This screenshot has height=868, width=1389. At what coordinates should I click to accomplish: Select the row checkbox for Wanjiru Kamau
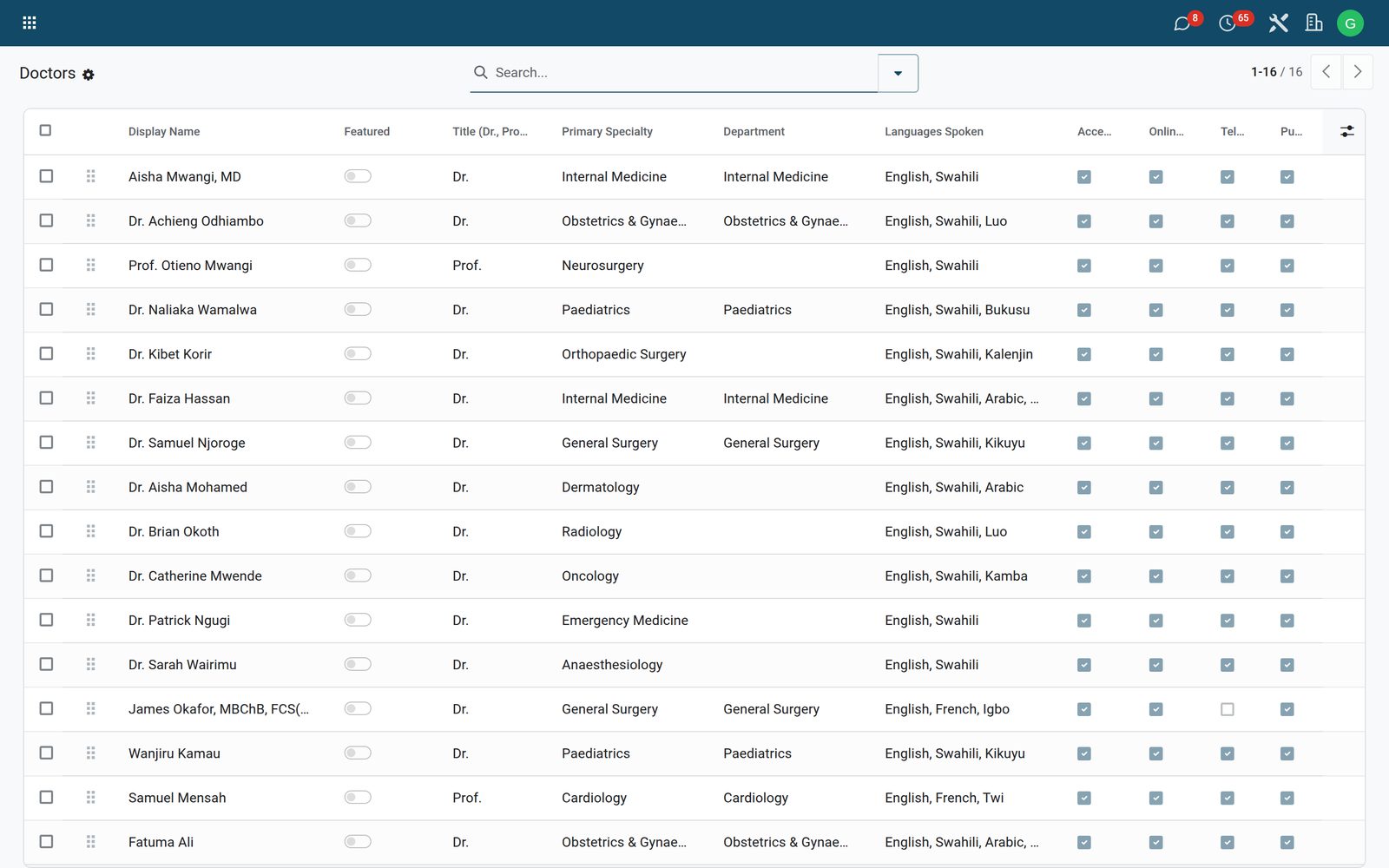[x=46, y=753]
